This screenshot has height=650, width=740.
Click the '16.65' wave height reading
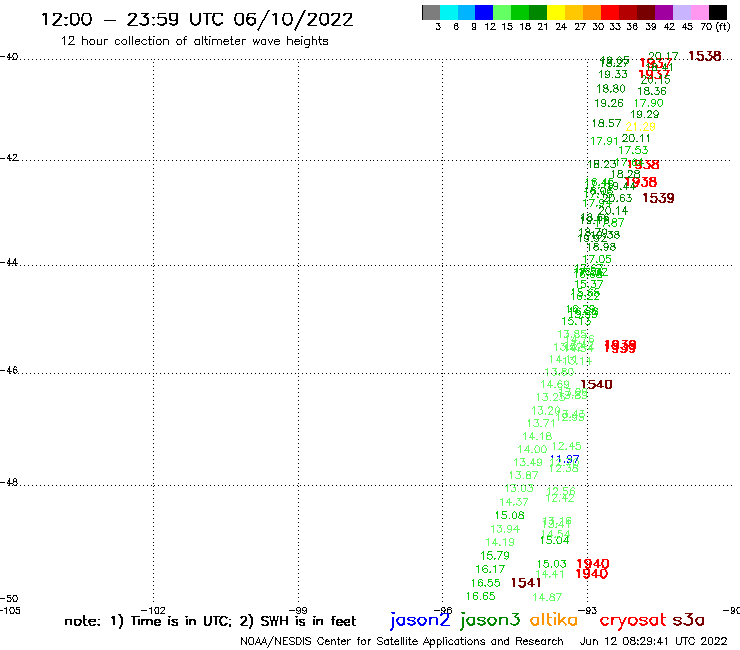(480, 597)
